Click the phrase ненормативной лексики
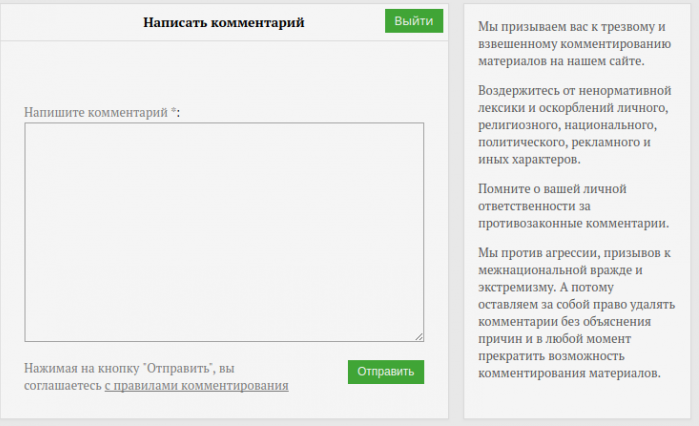 click(x=600, y=98)
